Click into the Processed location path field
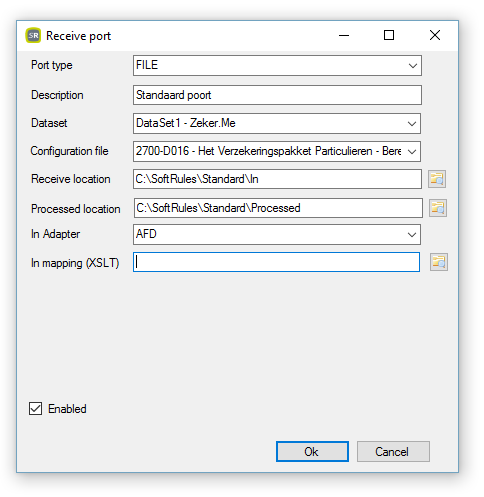This screenshot has height=497, width=484. [278, 208]
